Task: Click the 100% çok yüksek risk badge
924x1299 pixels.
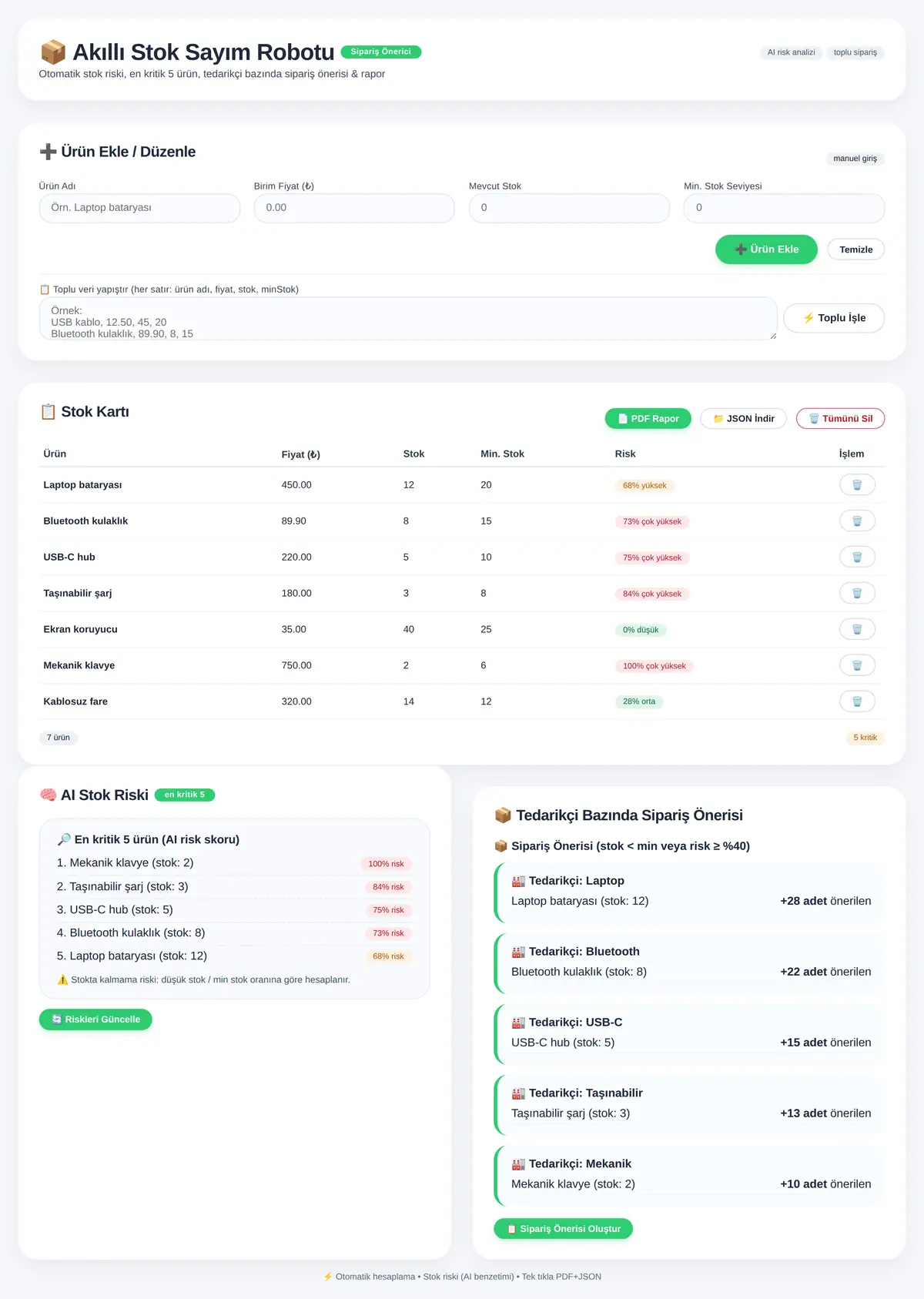Action: 654,666
